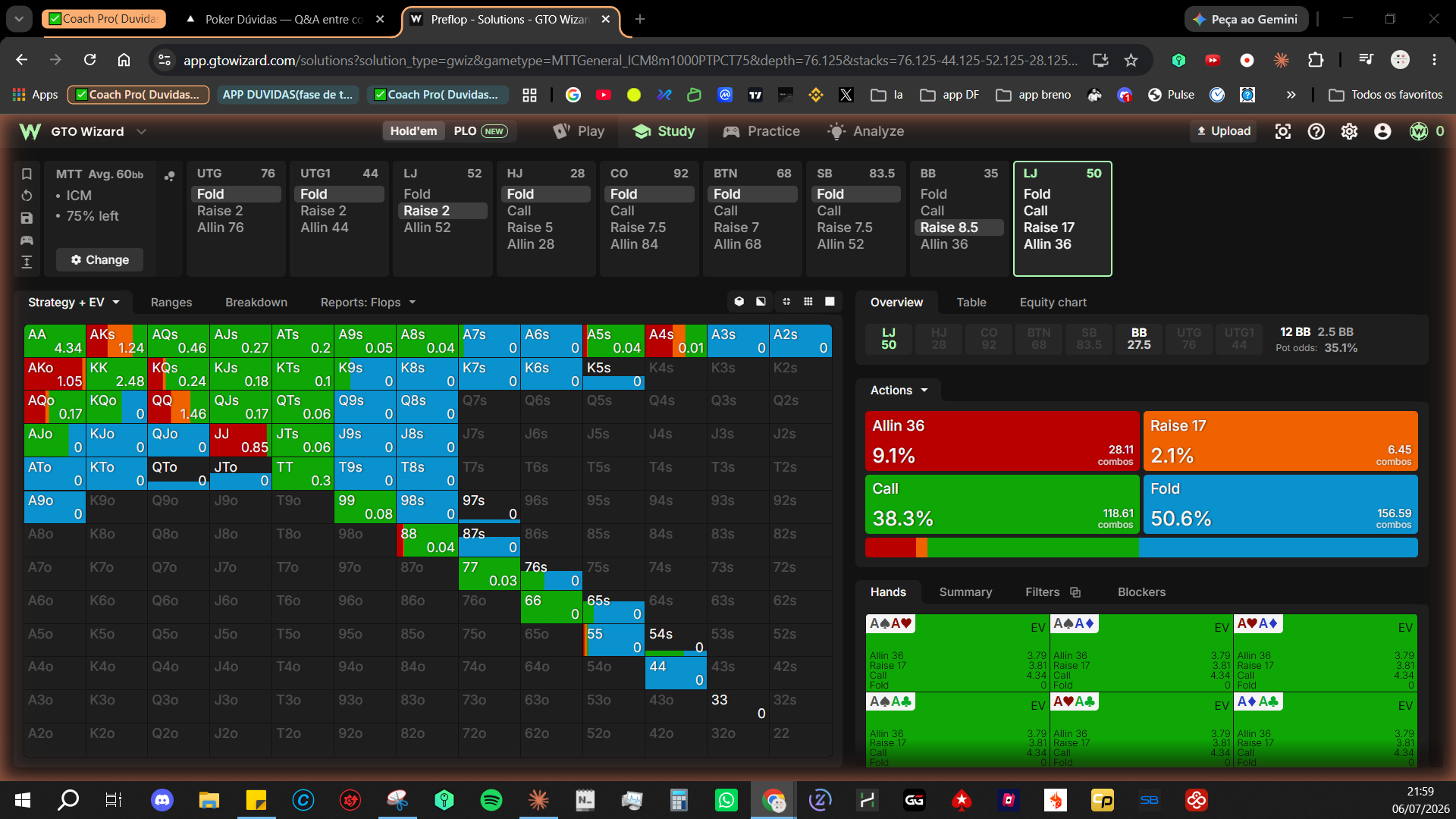Viewport: 1456px width, 819px height.
Task: Reload the GTO Wizard page
Action: click(89, 60)
